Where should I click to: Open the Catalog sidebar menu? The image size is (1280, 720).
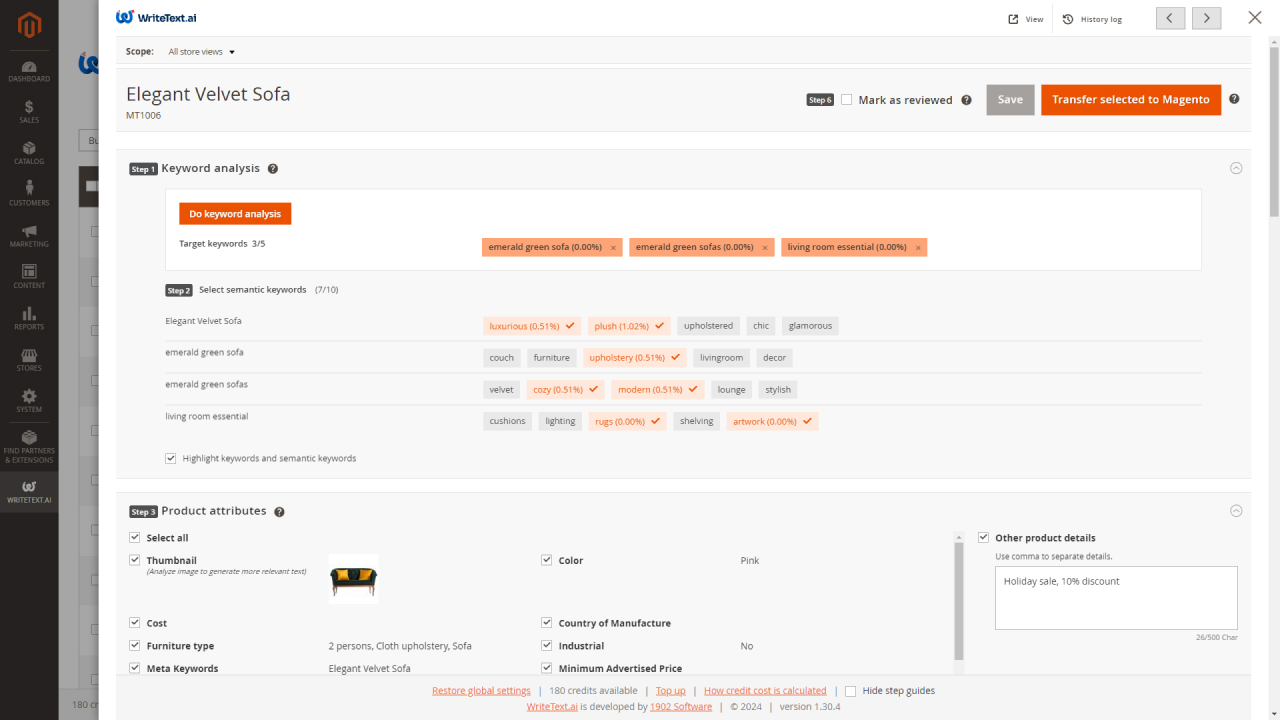[x=29, y=152]
